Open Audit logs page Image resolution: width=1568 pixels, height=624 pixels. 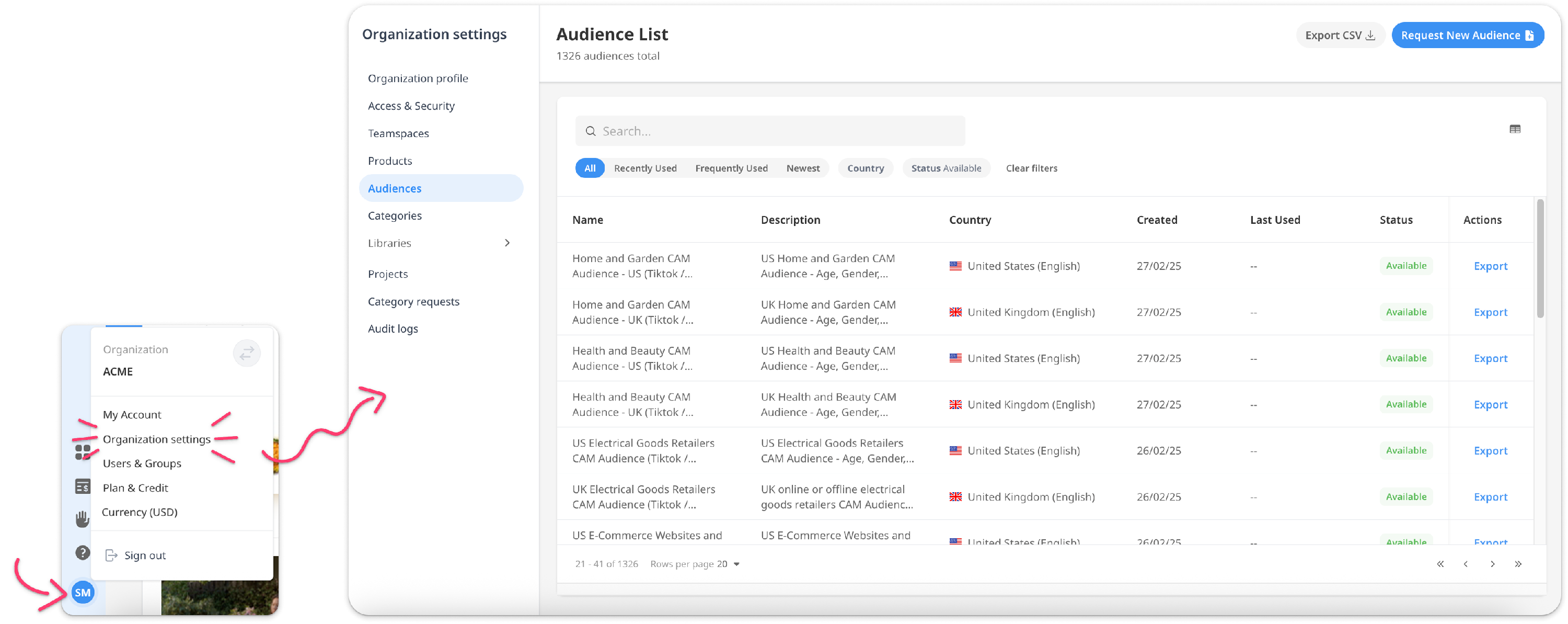(x=393, y=328)
